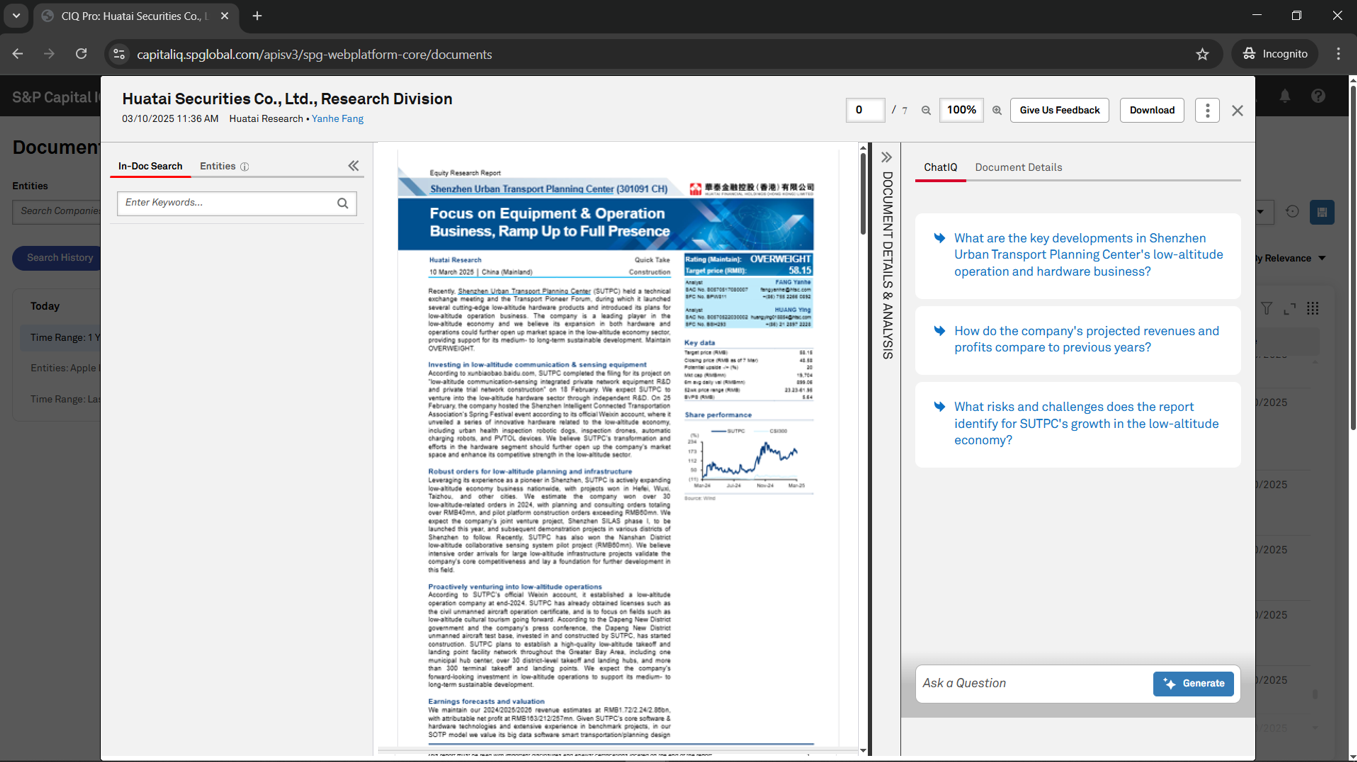This screenshot has height=762, width=1357.
Task: Download the research document
Action: [x=1152, y=110]
